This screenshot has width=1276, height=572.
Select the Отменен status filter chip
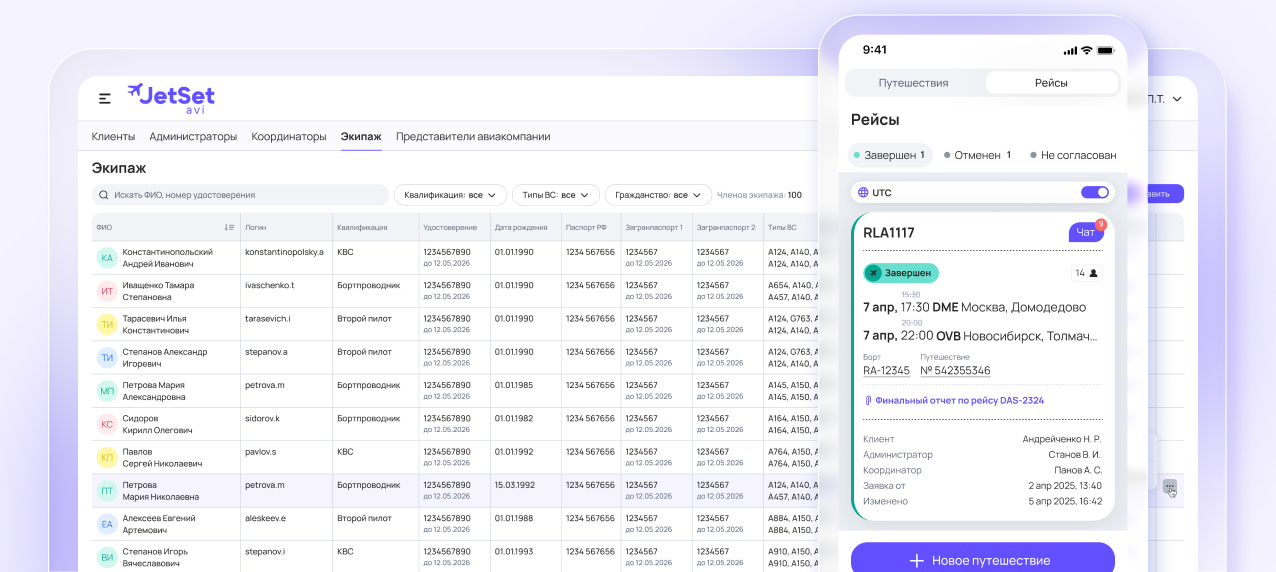[977, 155]
